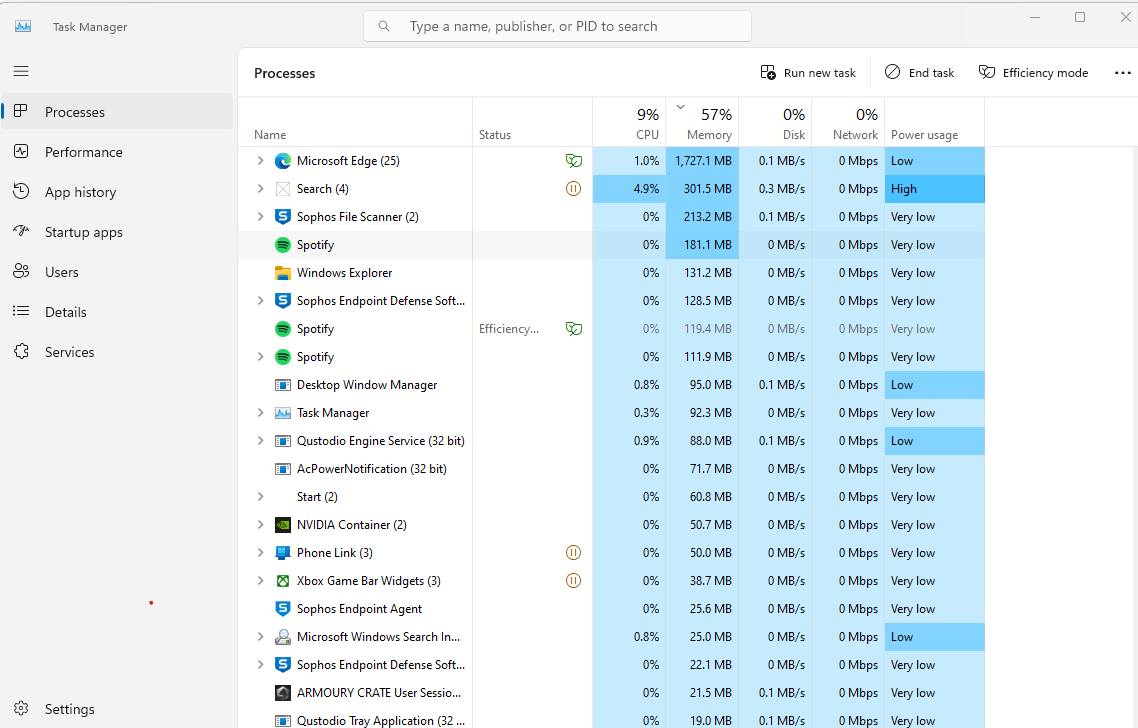Open the Users page
This screenshot has height=728, width=1138.
[x=118, y=271]
